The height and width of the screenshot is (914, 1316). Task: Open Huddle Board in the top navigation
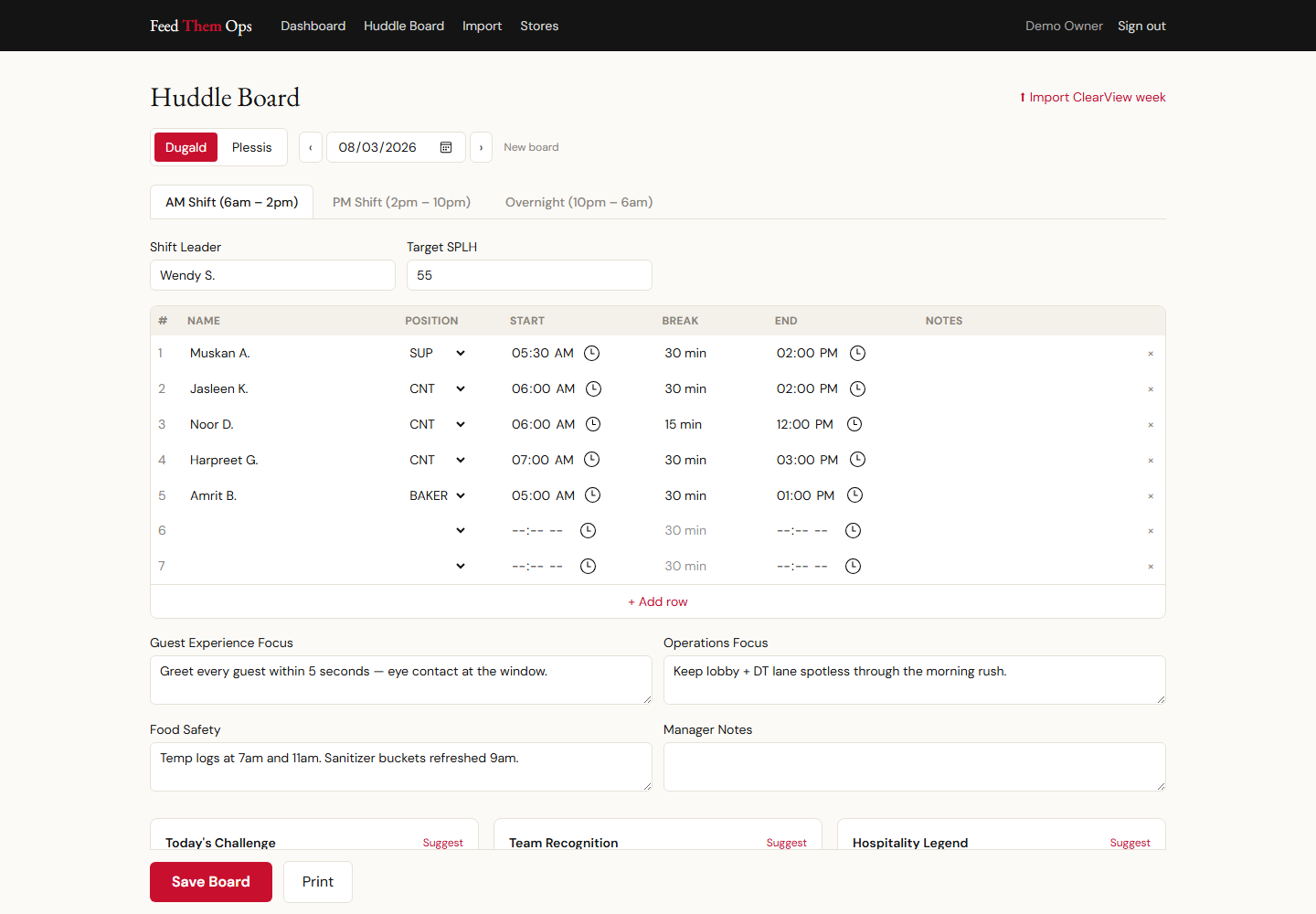click(x=404, y=26)
